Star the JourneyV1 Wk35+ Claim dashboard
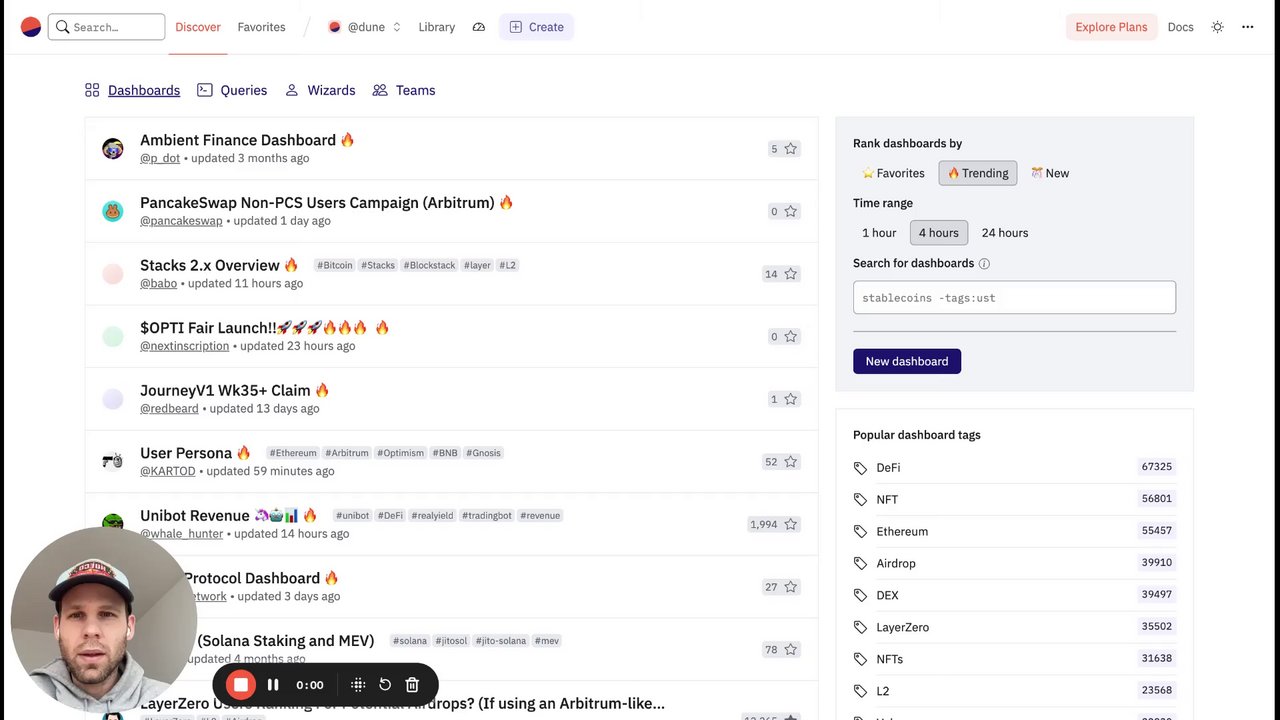Screen dimensions: 1280x720 coord(790,399)
